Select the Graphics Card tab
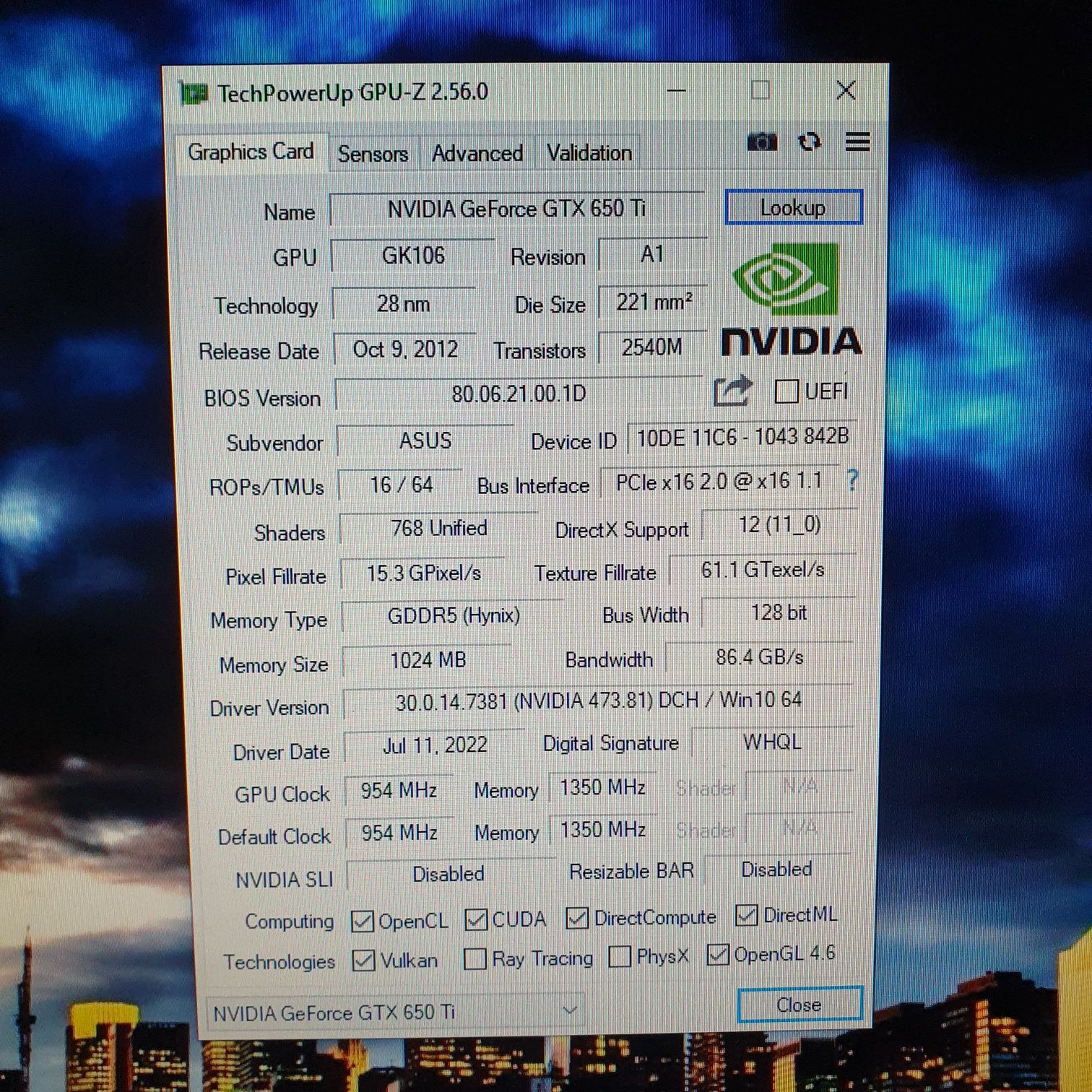 (251, 152)
